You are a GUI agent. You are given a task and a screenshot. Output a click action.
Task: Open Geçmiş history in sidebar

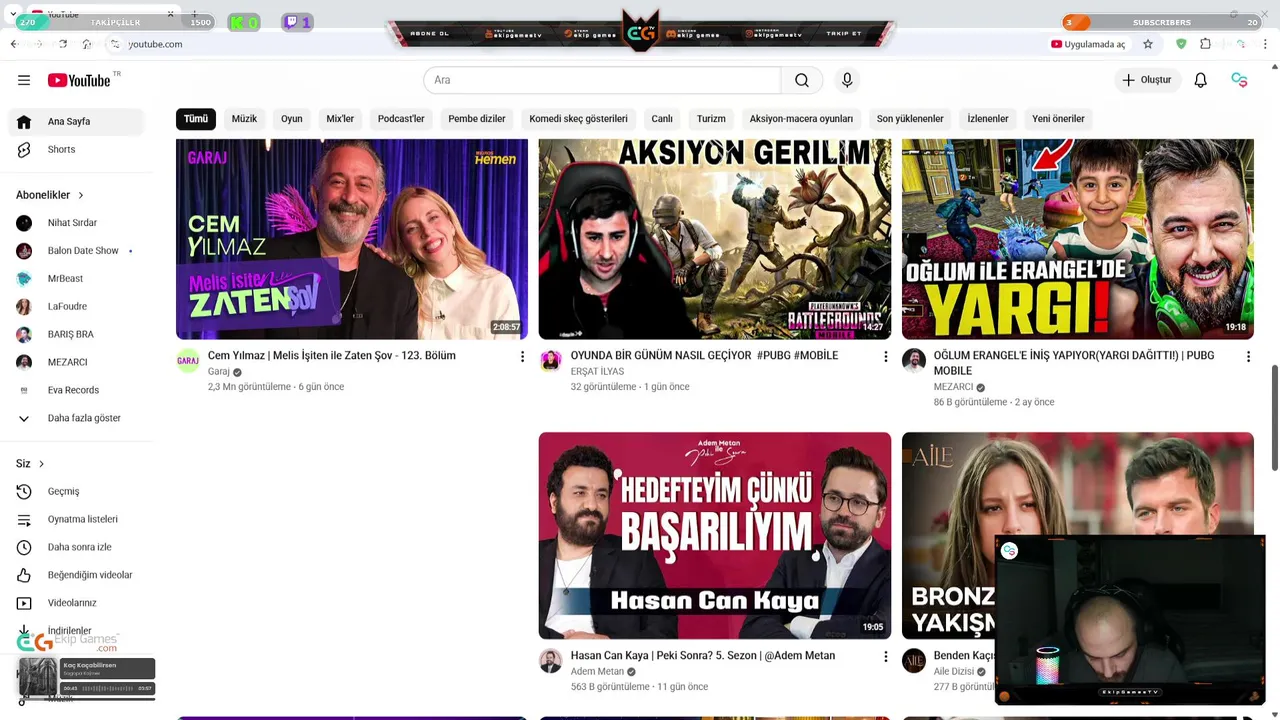77,491
